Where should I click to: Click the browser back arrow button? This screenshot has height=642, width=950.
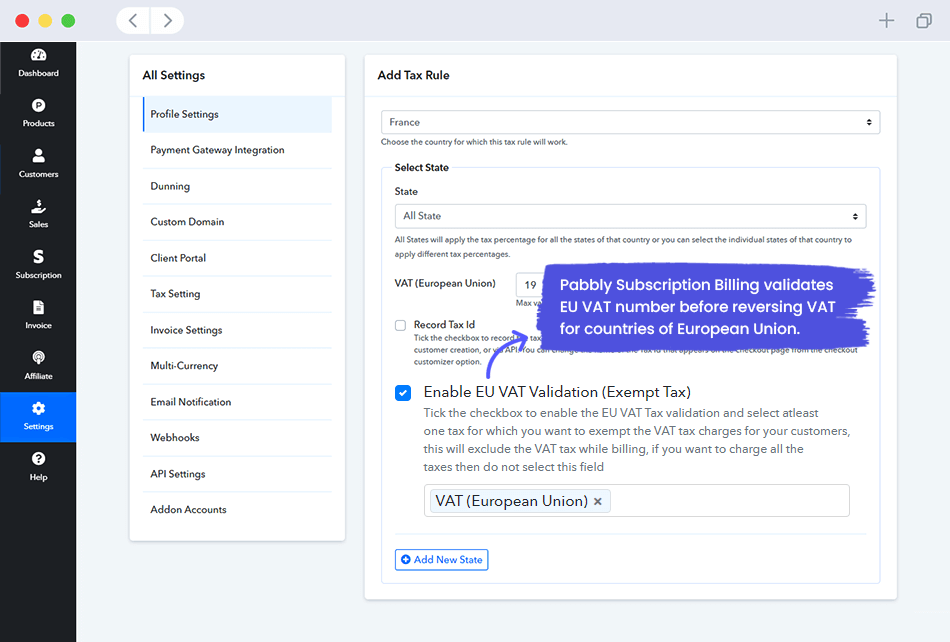(x=134, y=20)
